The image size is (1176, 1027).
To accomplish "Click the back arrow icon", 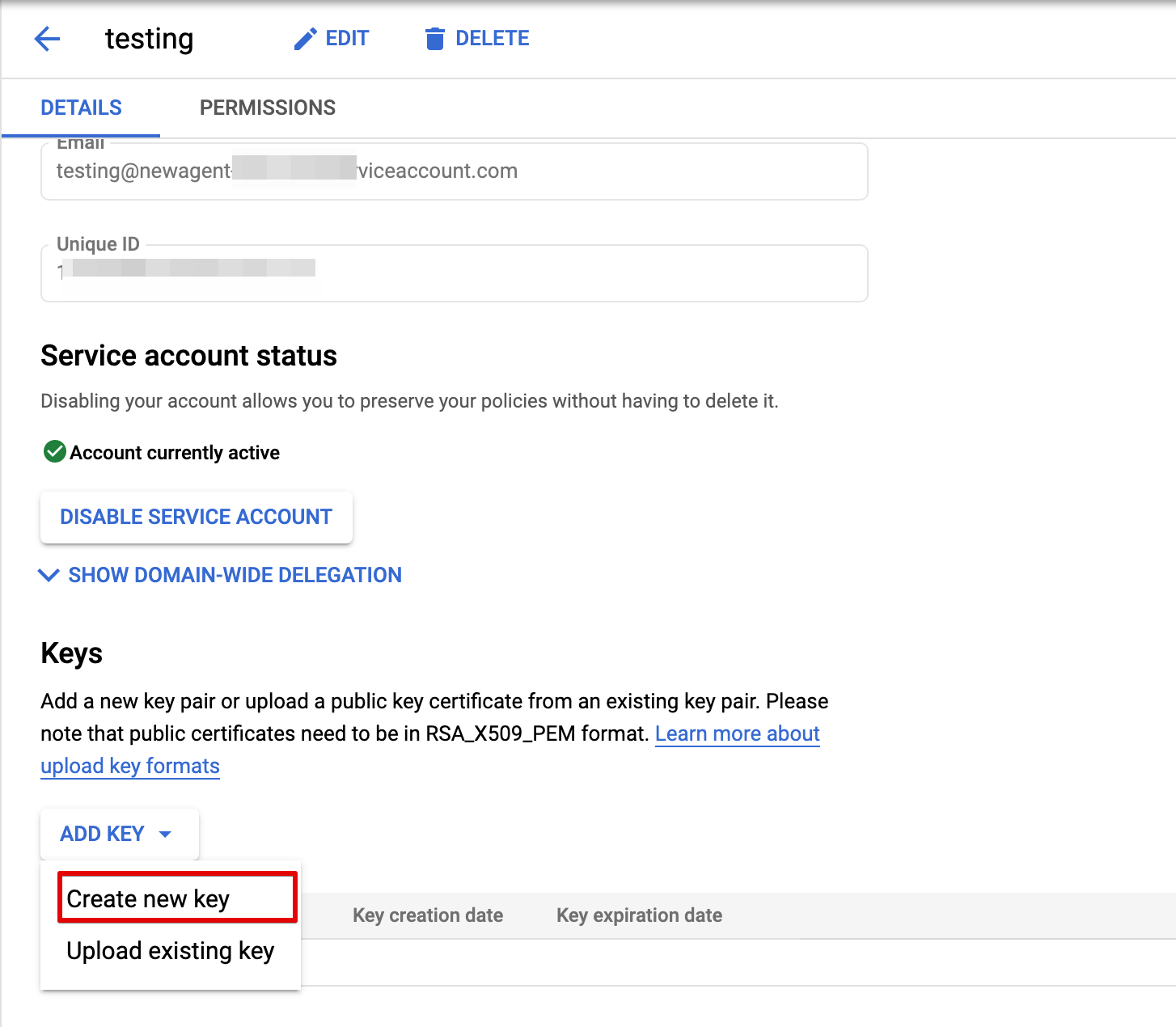I will tap(47, 39).
